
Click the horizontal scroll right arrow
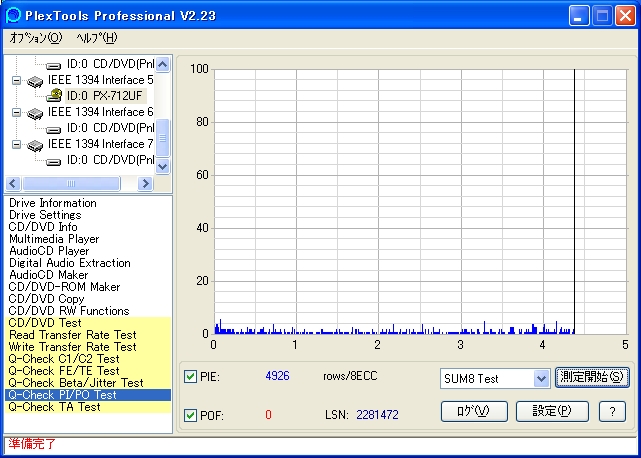pos(145,184)
